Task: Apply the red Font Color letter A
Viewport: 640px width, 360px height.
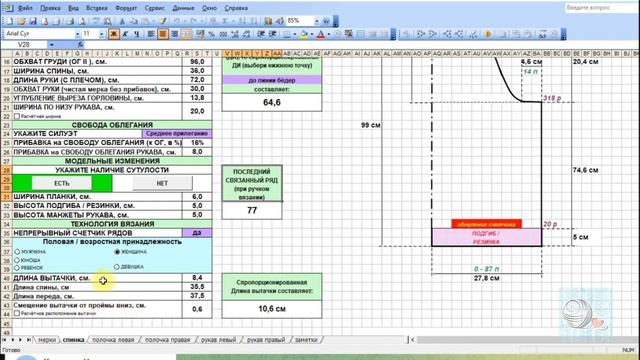Action: (x=321, y=34)
